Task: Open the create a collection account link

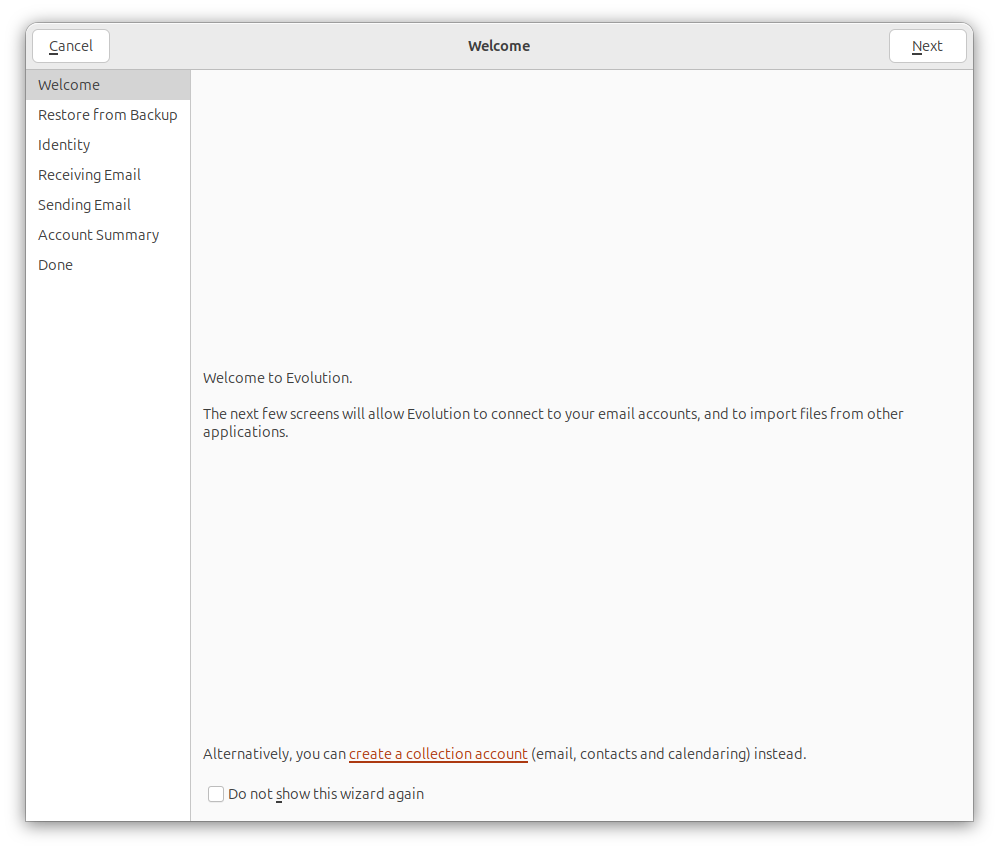Action: click(438, 754)
